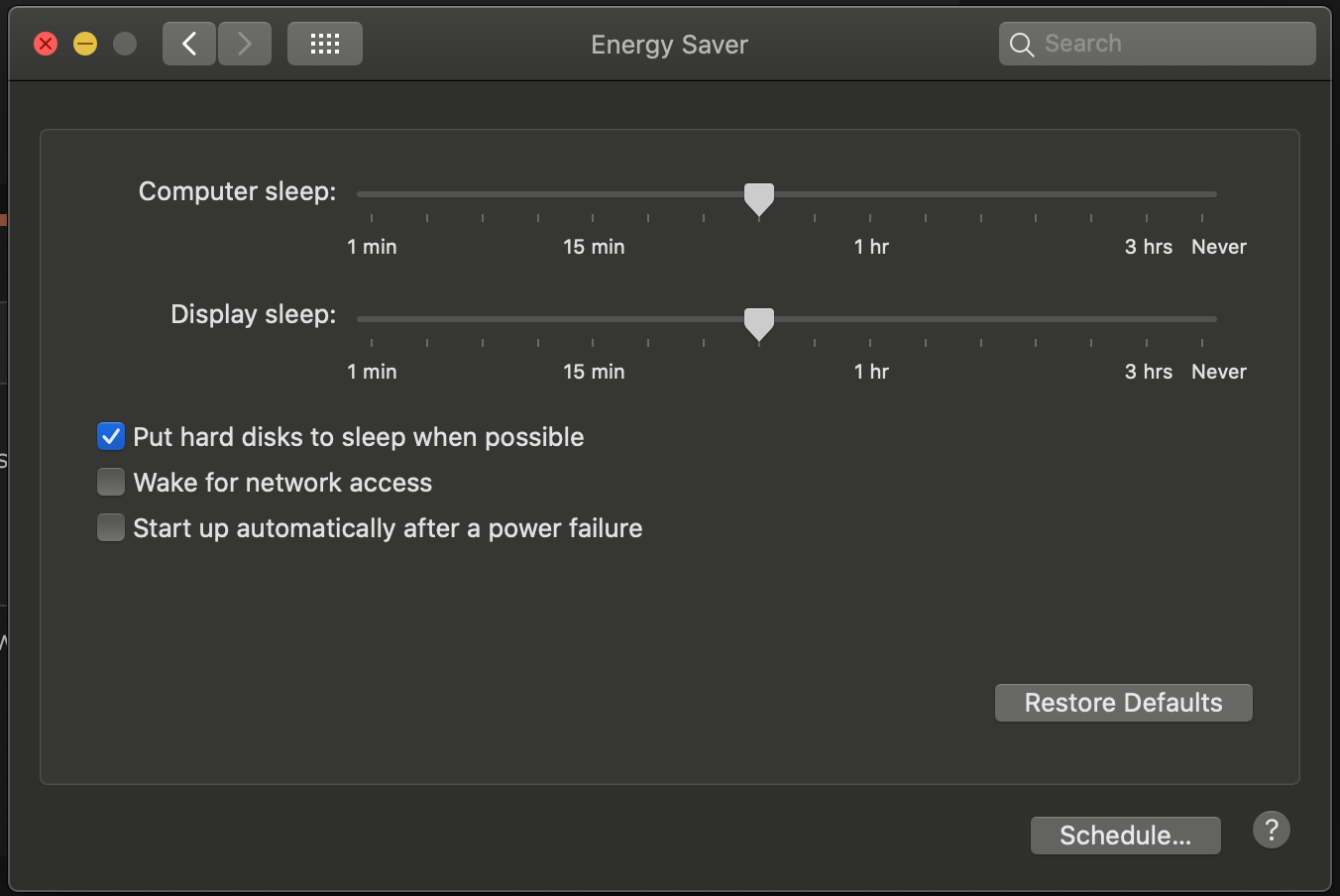The height and width of the screenshot is (896, 1340).
Task: Click the Restore Defaults button
Action: (1123, 703)
